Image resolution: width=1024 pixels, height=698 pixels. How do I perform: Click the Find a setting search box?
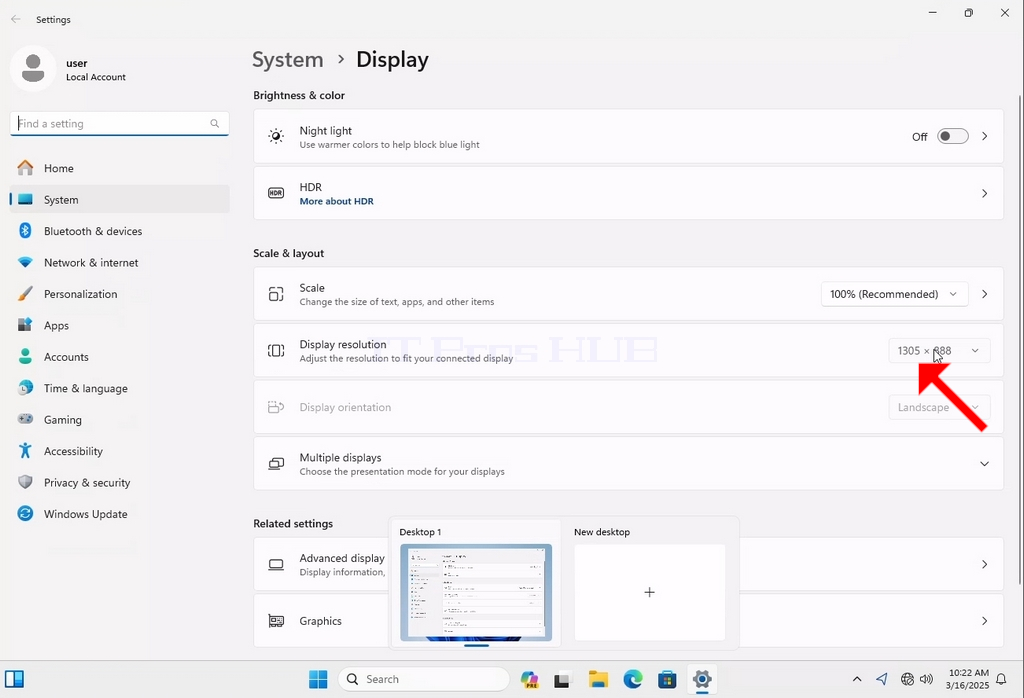(120, 123)
